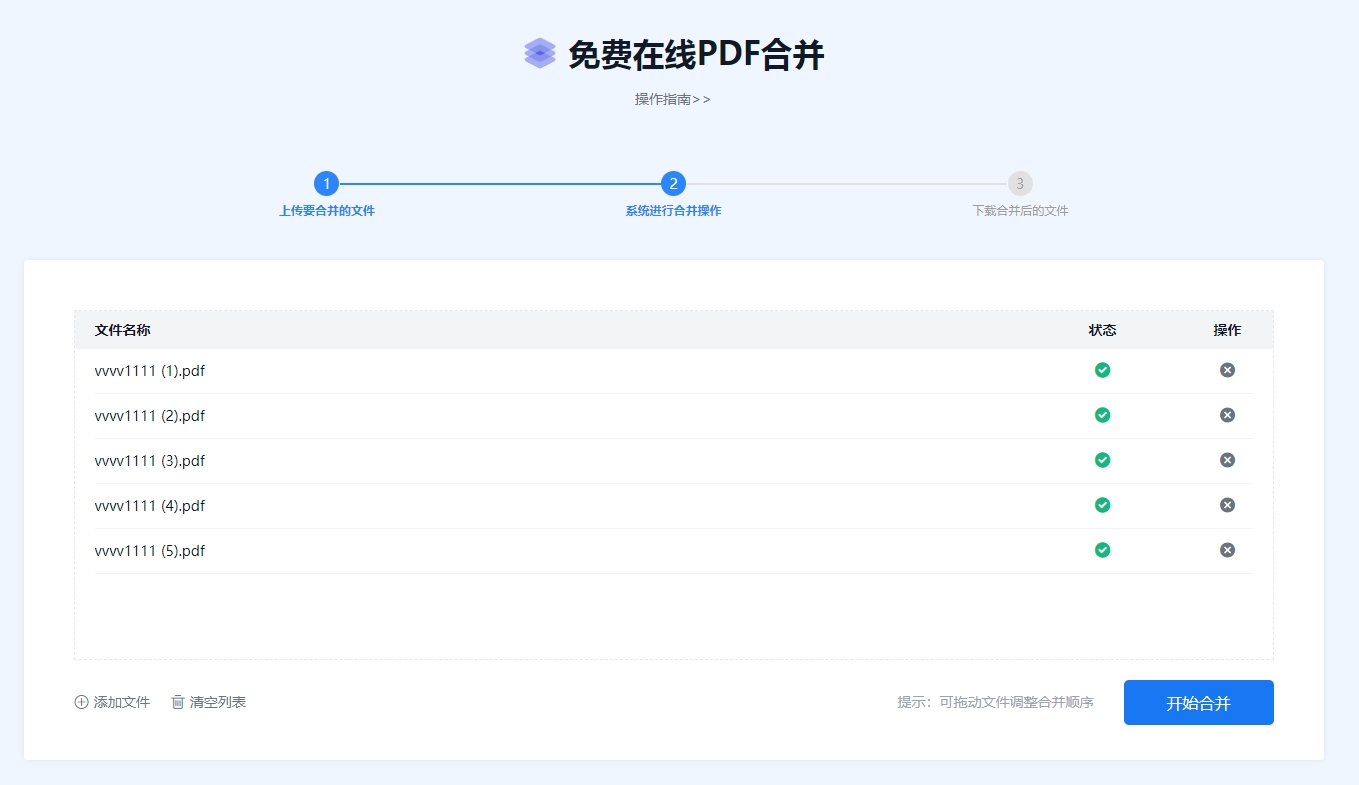The image size is (1359, 785).
Task: Open the 操作指南>> guide link
Action: click(x=673, y=99)
